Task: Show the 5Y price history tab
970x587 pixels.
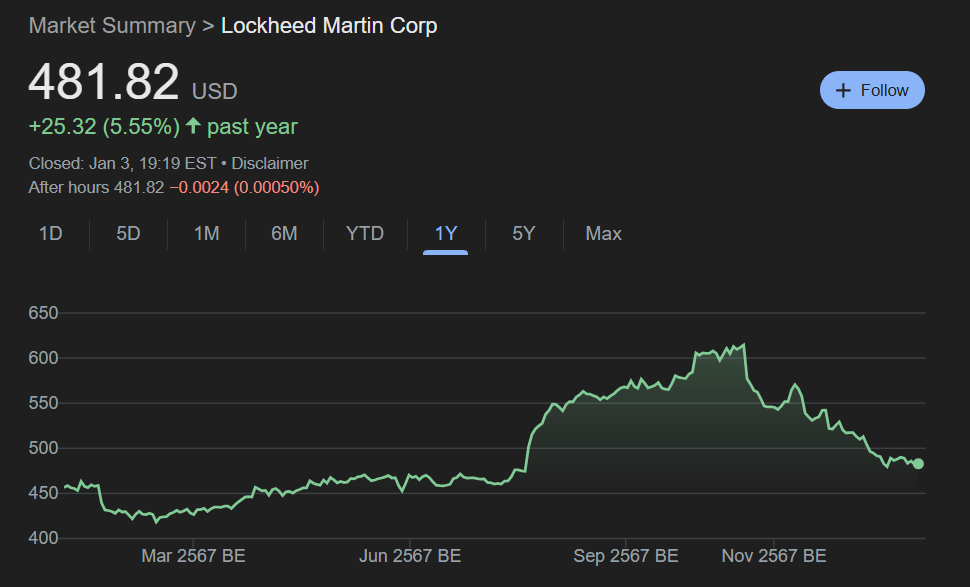Action: pyautogui.click(x=523, y=234)
